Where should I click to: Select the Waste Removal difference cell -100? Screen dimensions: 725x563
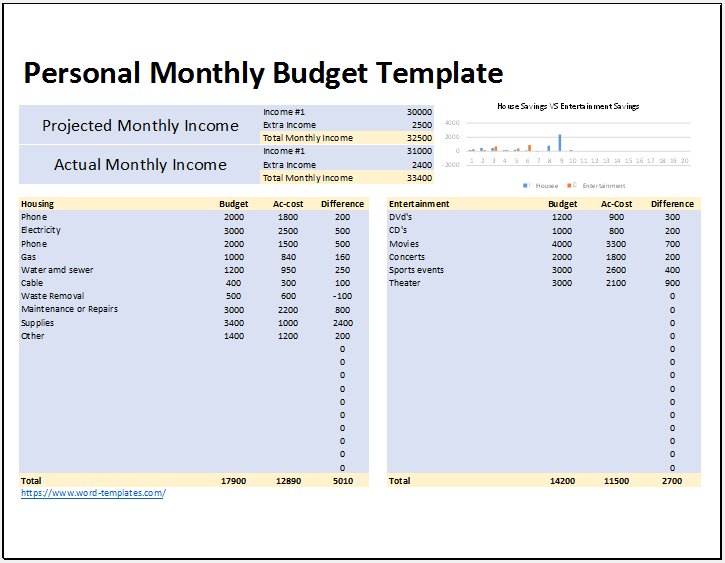coord(342,296)
